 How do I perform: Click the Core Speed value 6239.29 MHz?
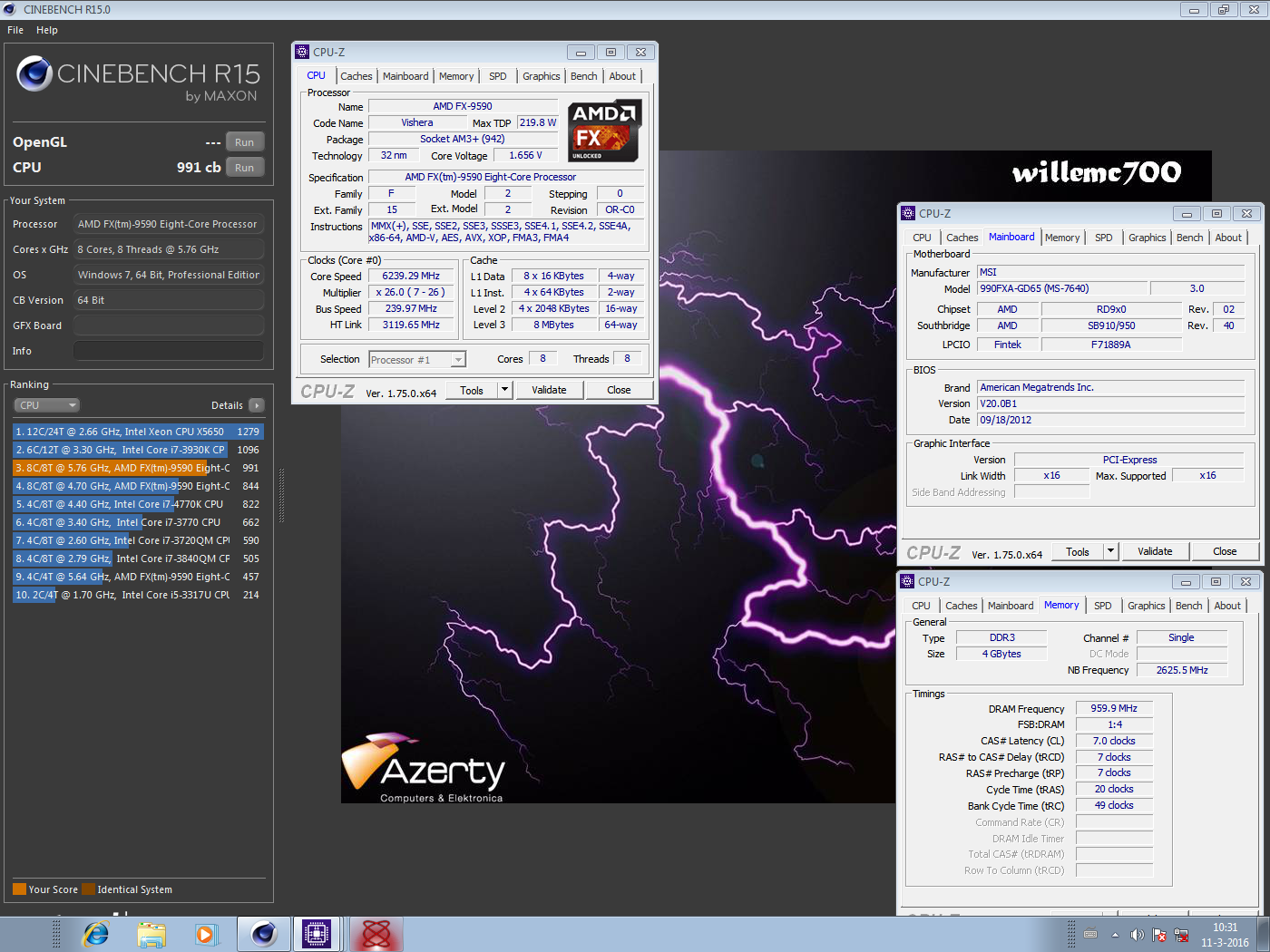tap(411, 276)
